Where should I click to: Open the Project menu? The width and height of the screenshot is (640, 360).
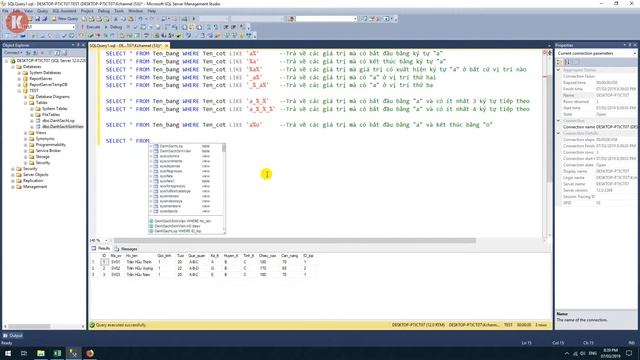87,11
